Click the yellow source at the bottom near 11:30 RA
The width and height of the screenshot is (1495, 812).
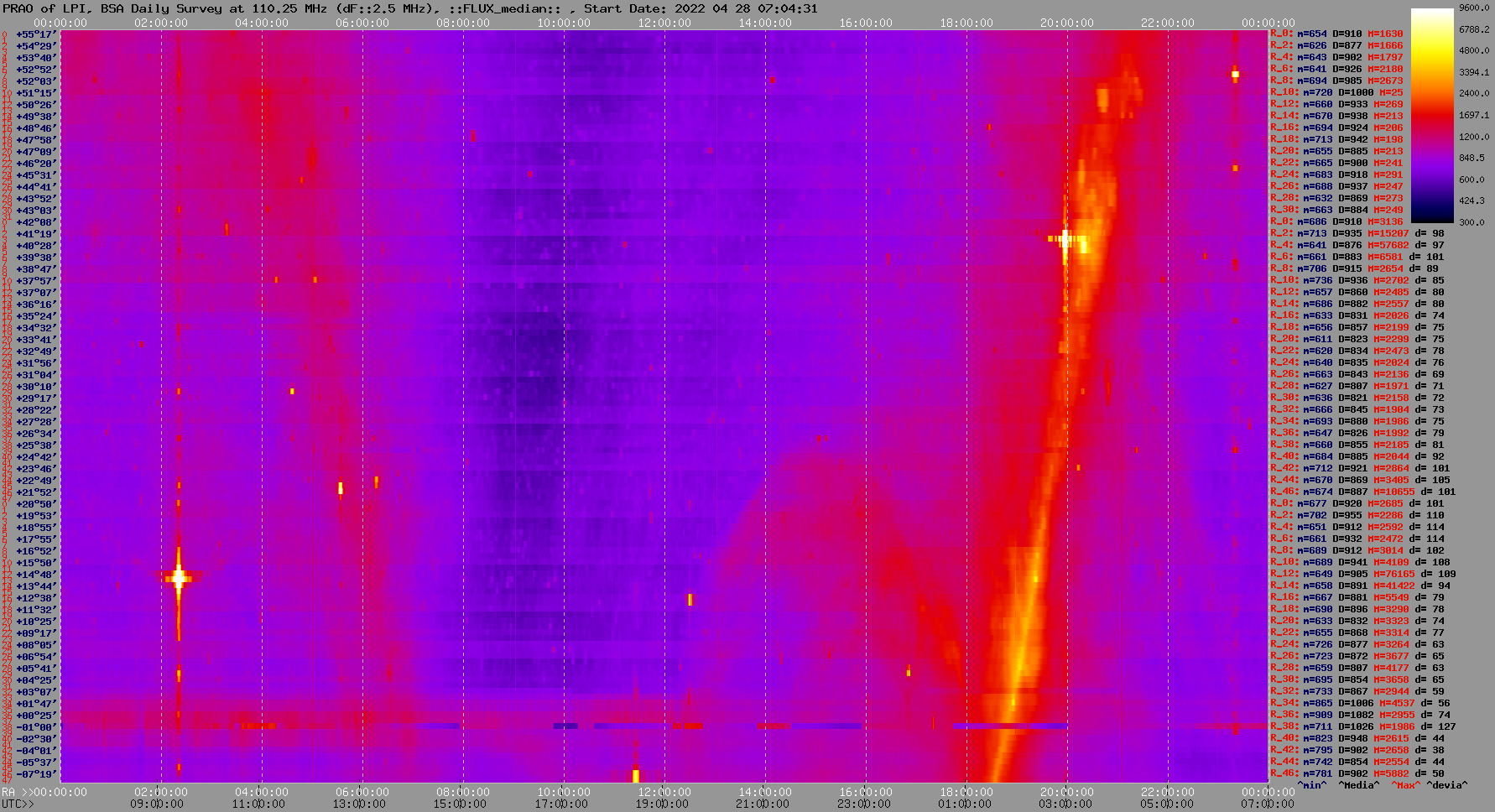tap(636, 775)
